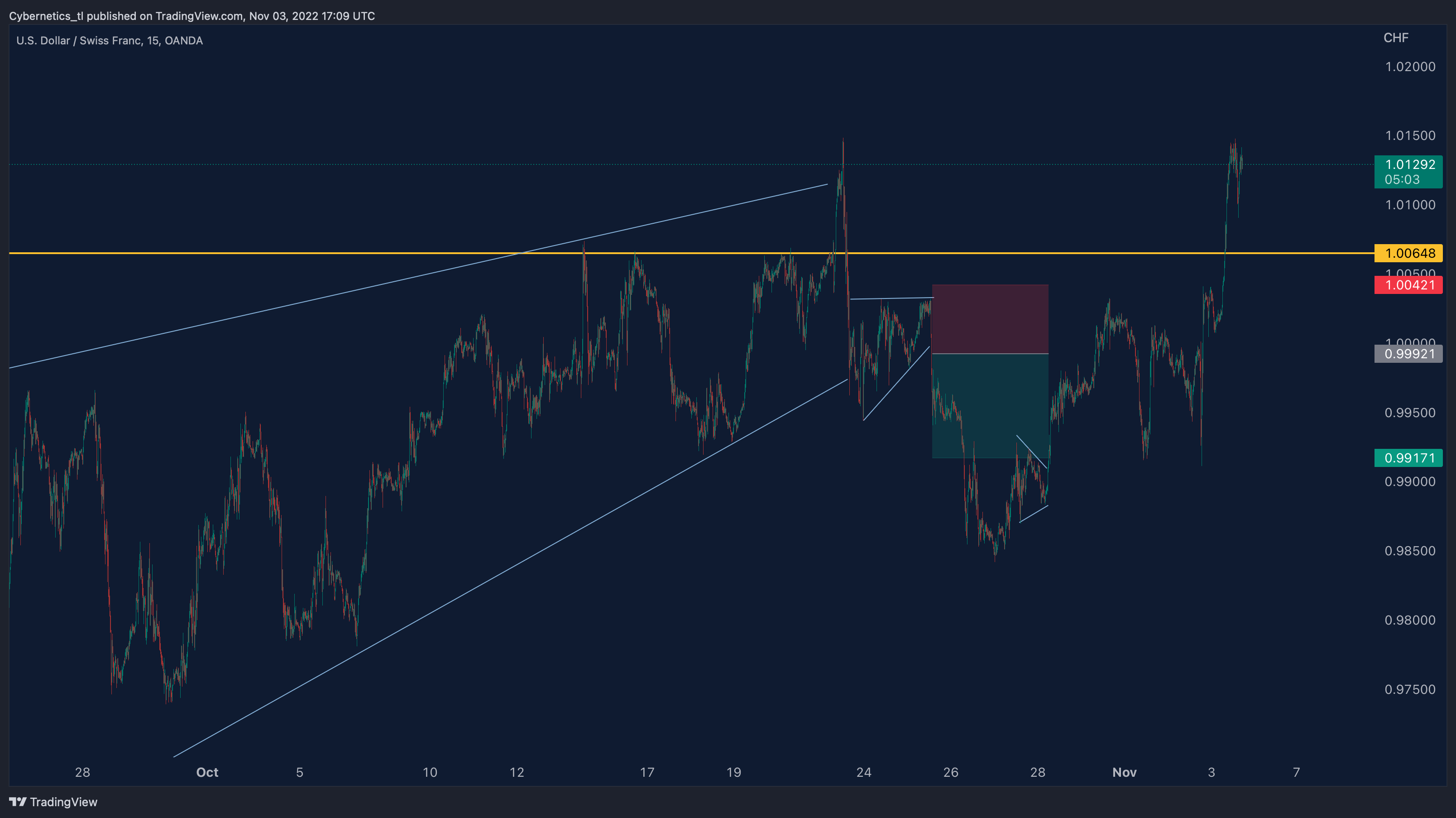1456x818 pixels.
Task: Click the TradingView wordmark text
Action: (63, 802)
